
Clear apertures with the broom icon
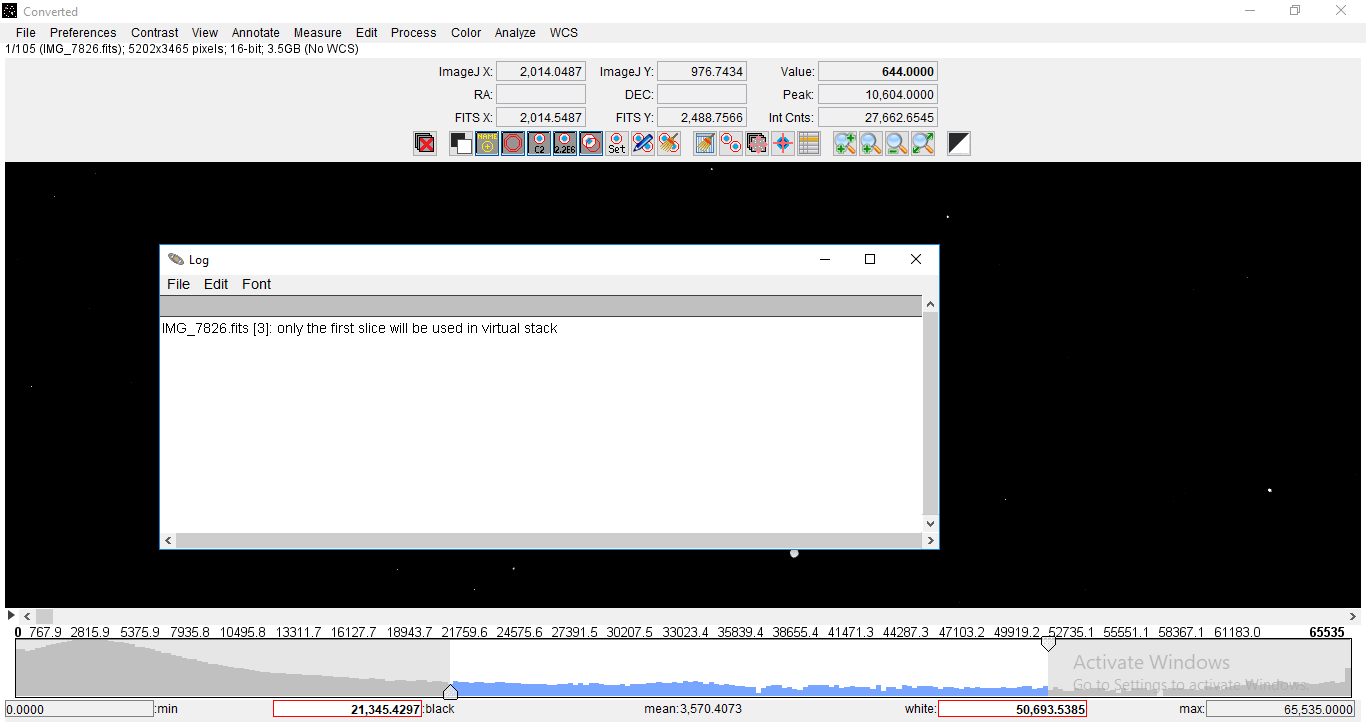669,144
